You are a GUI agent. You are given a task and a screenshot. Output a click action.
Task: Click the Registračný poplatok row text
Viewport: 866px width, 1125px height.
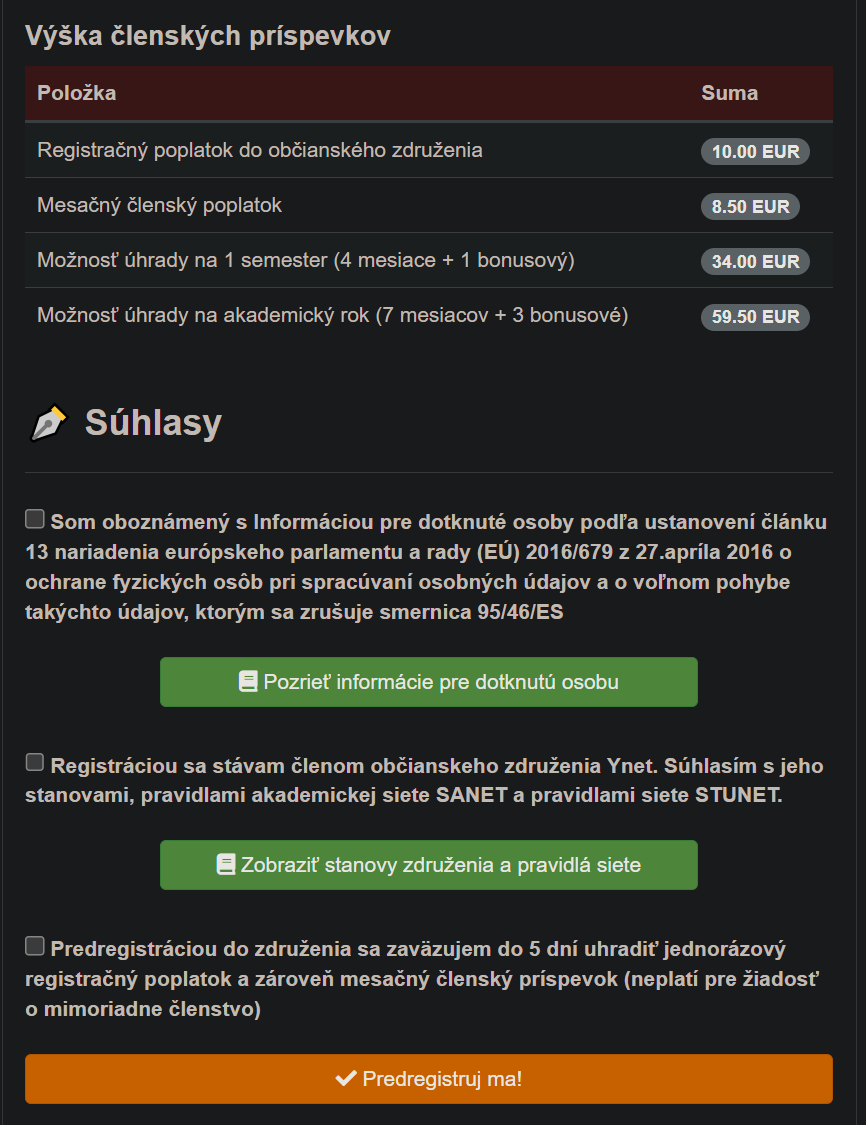tap(260, 150)
